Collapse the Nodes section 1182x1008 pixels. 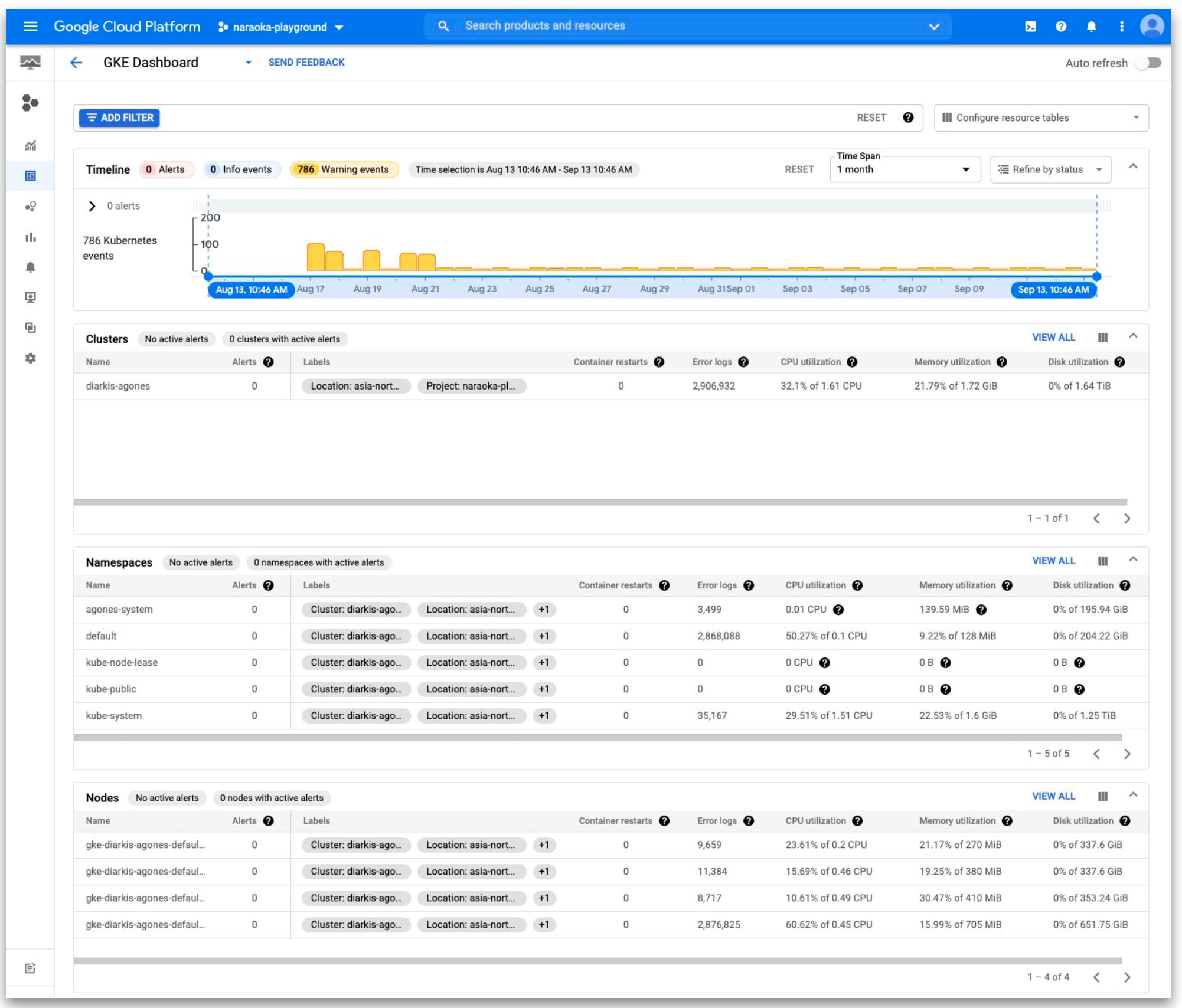pyautogui.click(x=1133, y=795)
